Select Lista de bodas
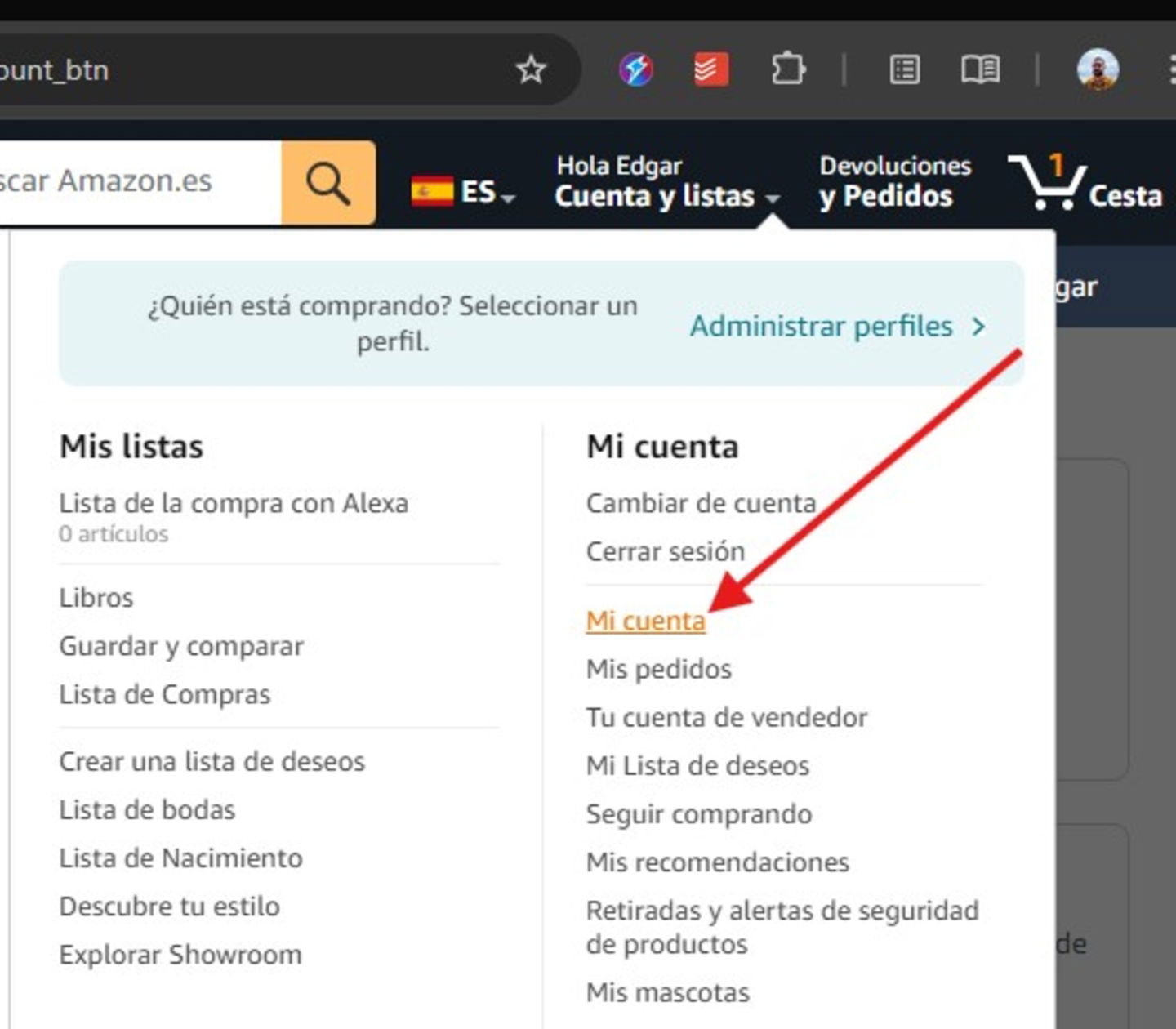This screenshot has height=1029, width=1176. point(147,809)
